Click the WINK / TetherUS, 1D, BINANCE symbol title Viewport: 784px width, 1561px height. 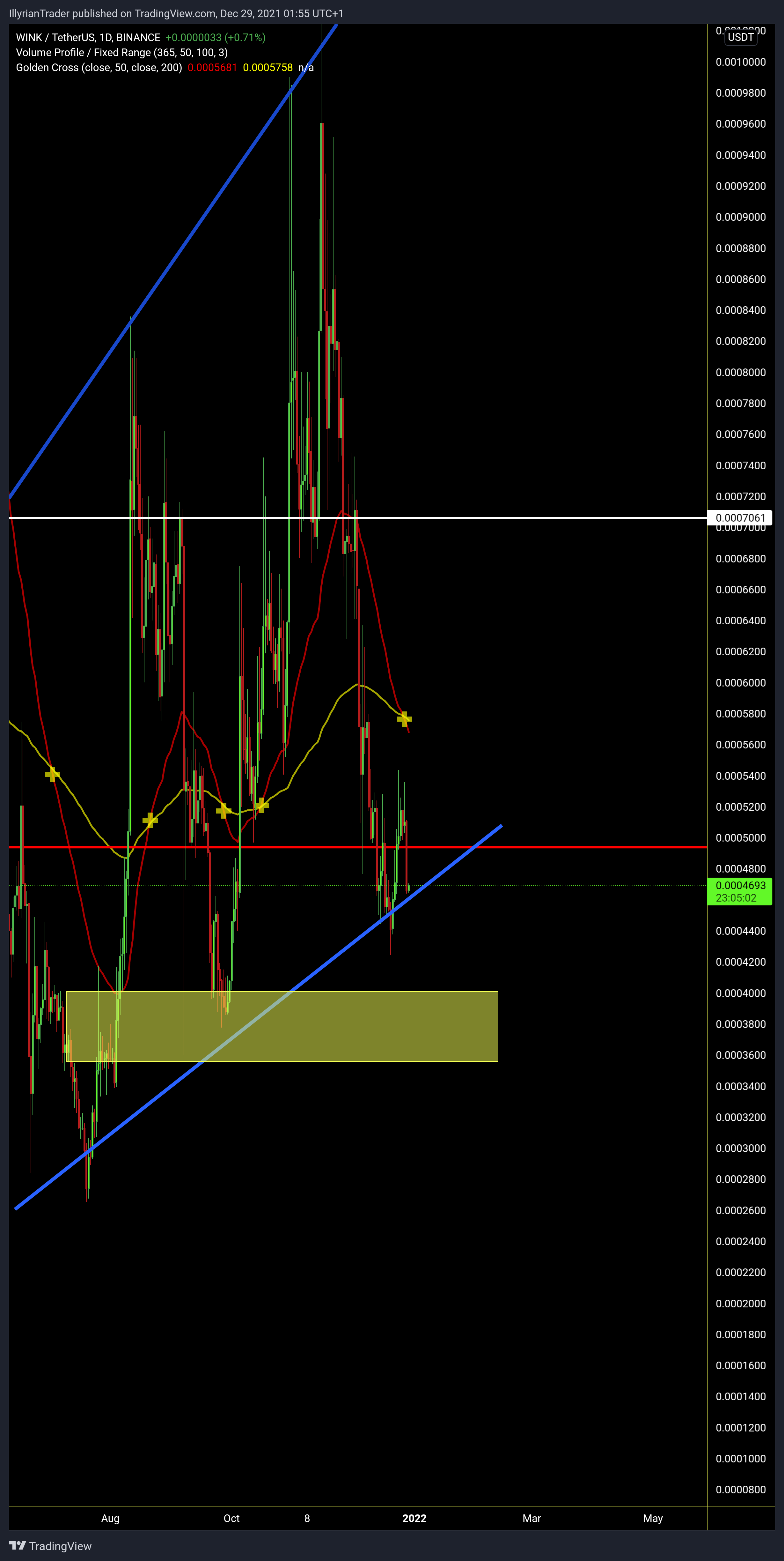pyautogui.click(x=88, y=38)
